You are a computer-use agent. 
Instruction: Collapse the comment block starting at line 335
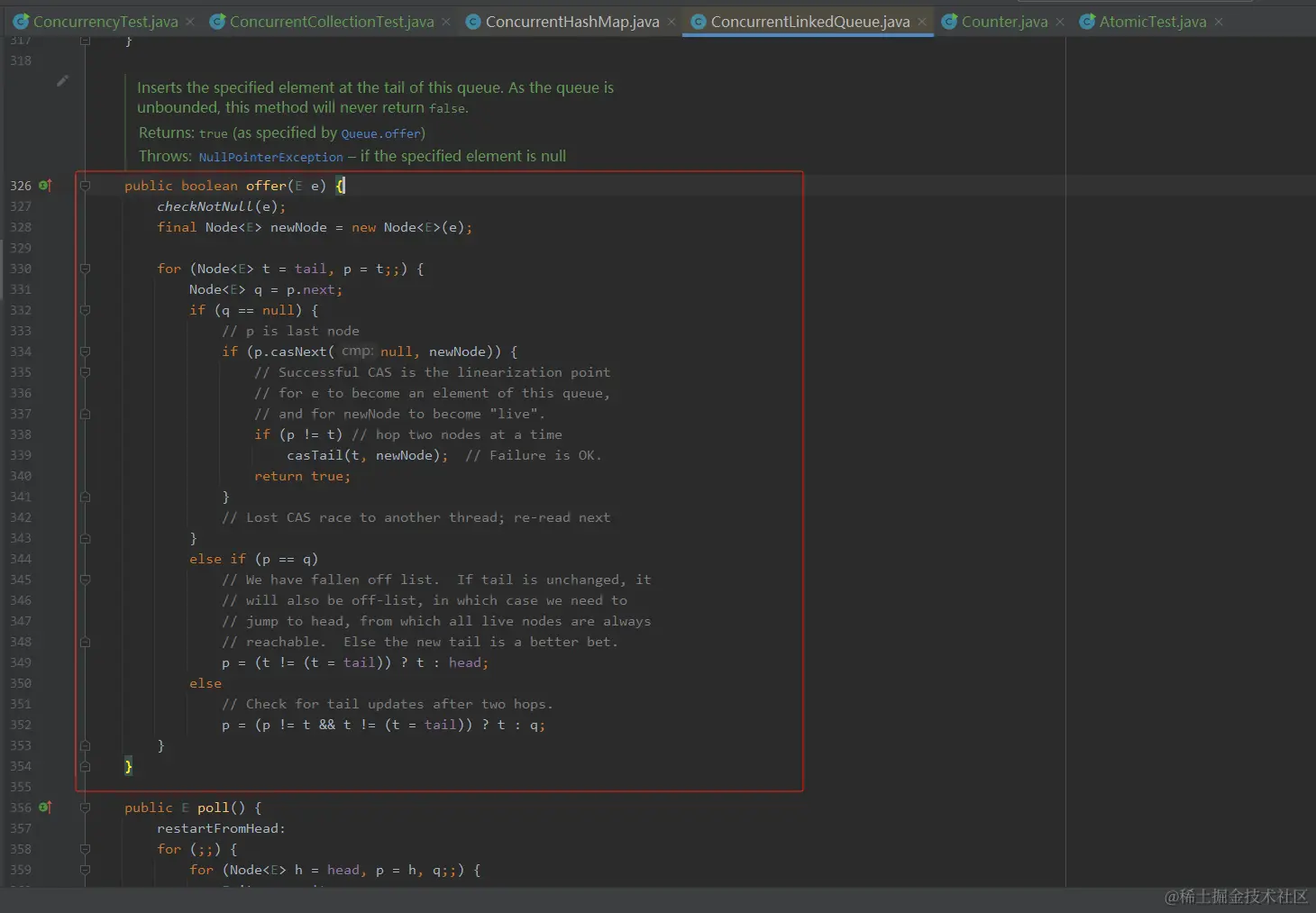[85, 372]
